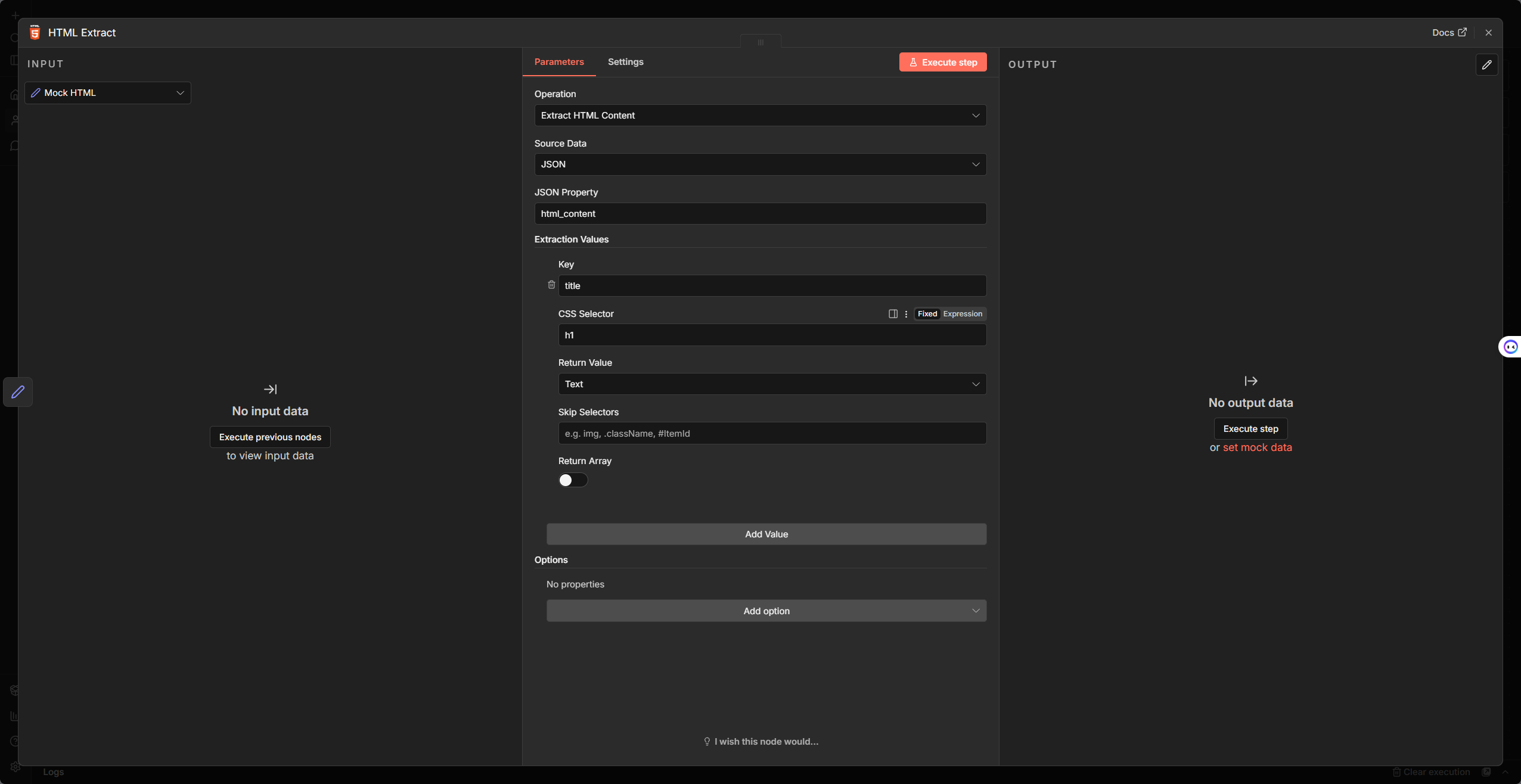Switch to the Settings tab

[625, 62]
